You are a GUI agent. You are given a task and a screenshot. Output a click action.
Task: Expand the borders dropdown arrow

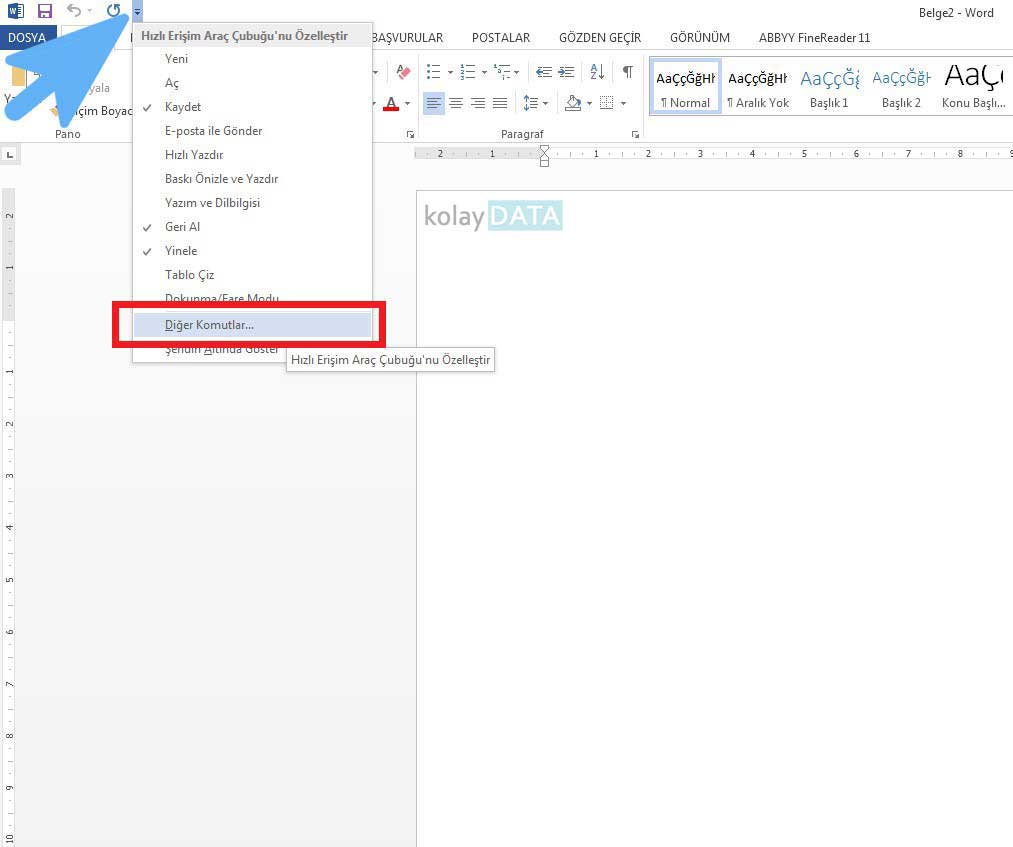(x=624, y=103)
